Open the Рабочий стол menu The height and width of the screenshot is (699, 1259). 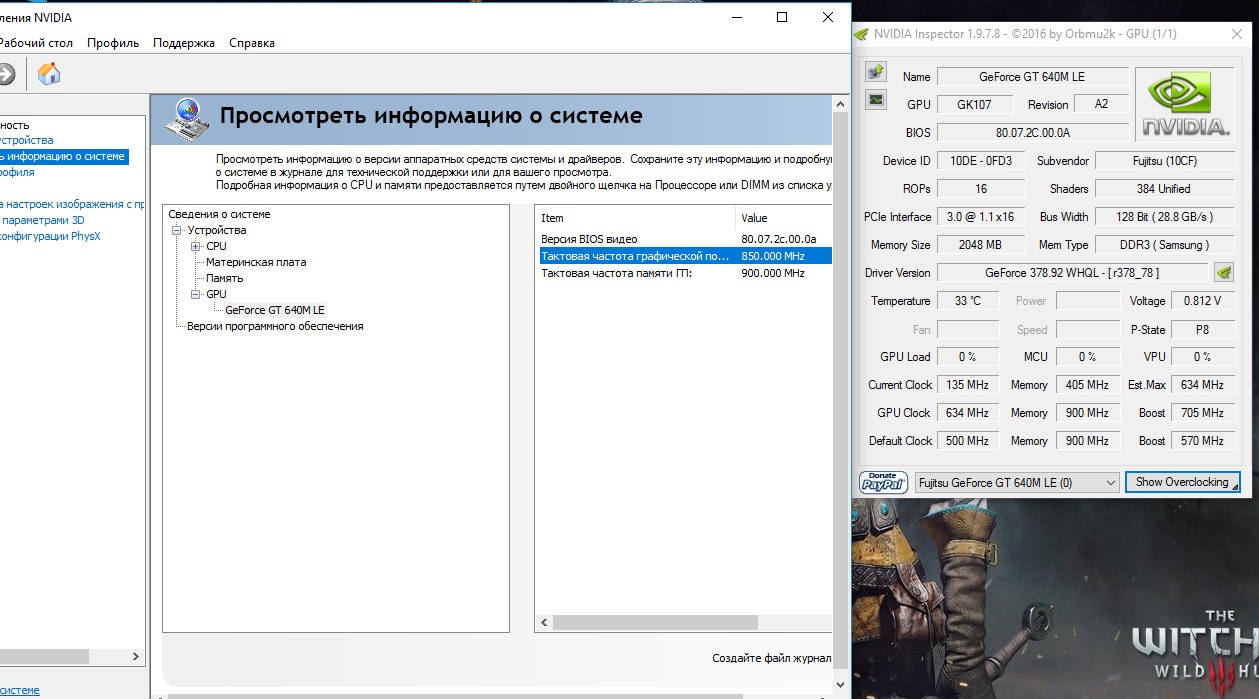[36, 43]
